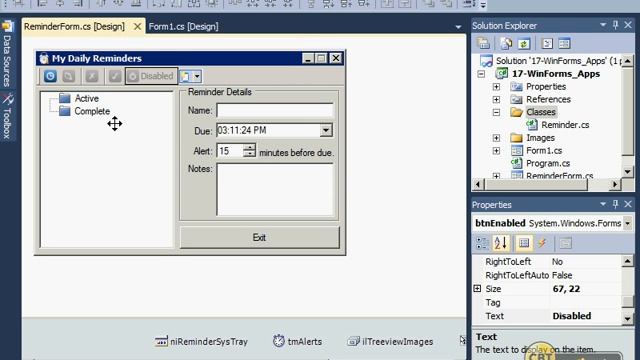Select Form1.cs in Solution Explorer
Image resolution: width=640 pixels, height=360 pixels.
point(544,151)
